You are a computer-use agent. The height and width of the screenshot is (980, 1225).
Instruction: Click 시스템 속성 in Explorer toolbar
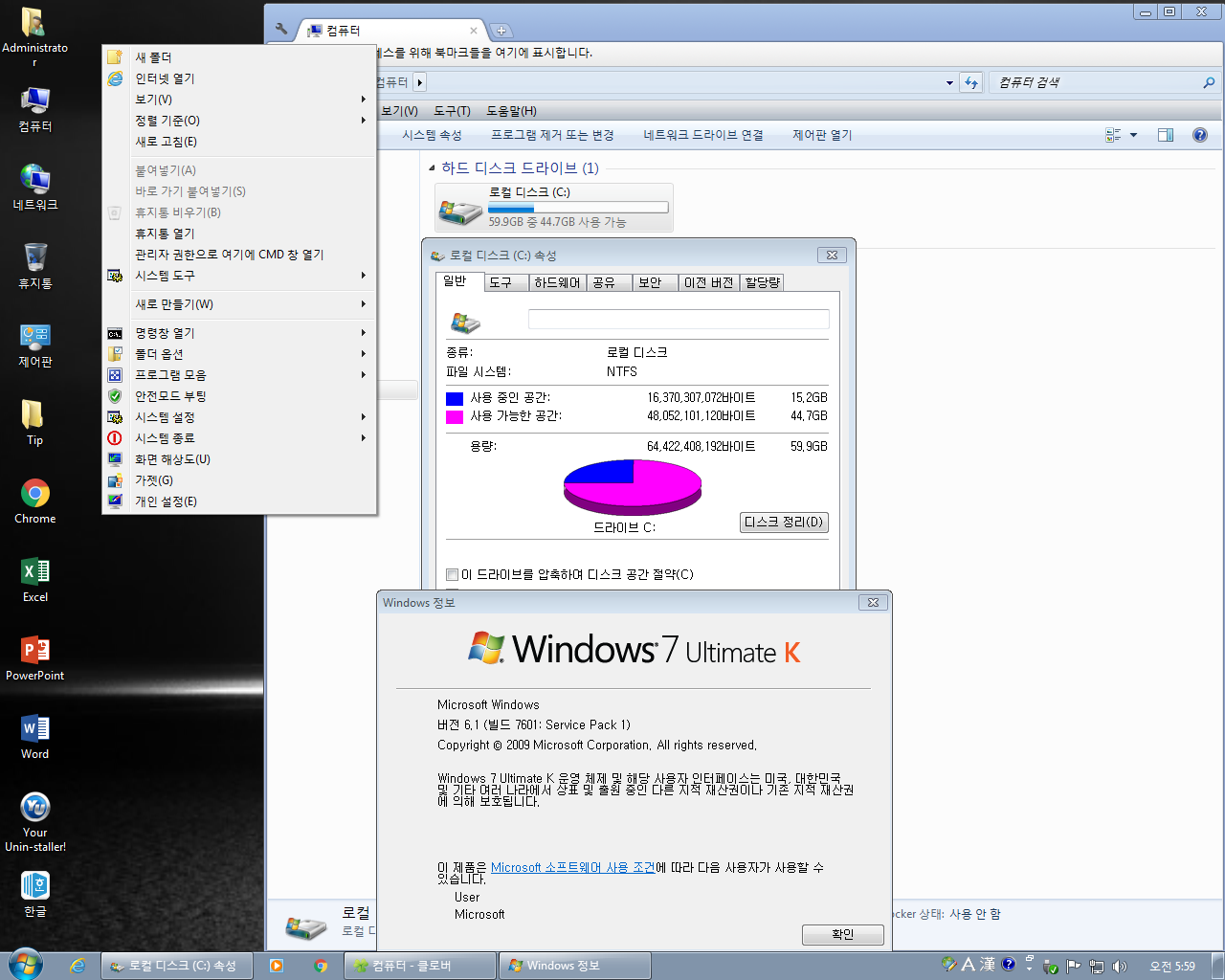coord(432,135)
